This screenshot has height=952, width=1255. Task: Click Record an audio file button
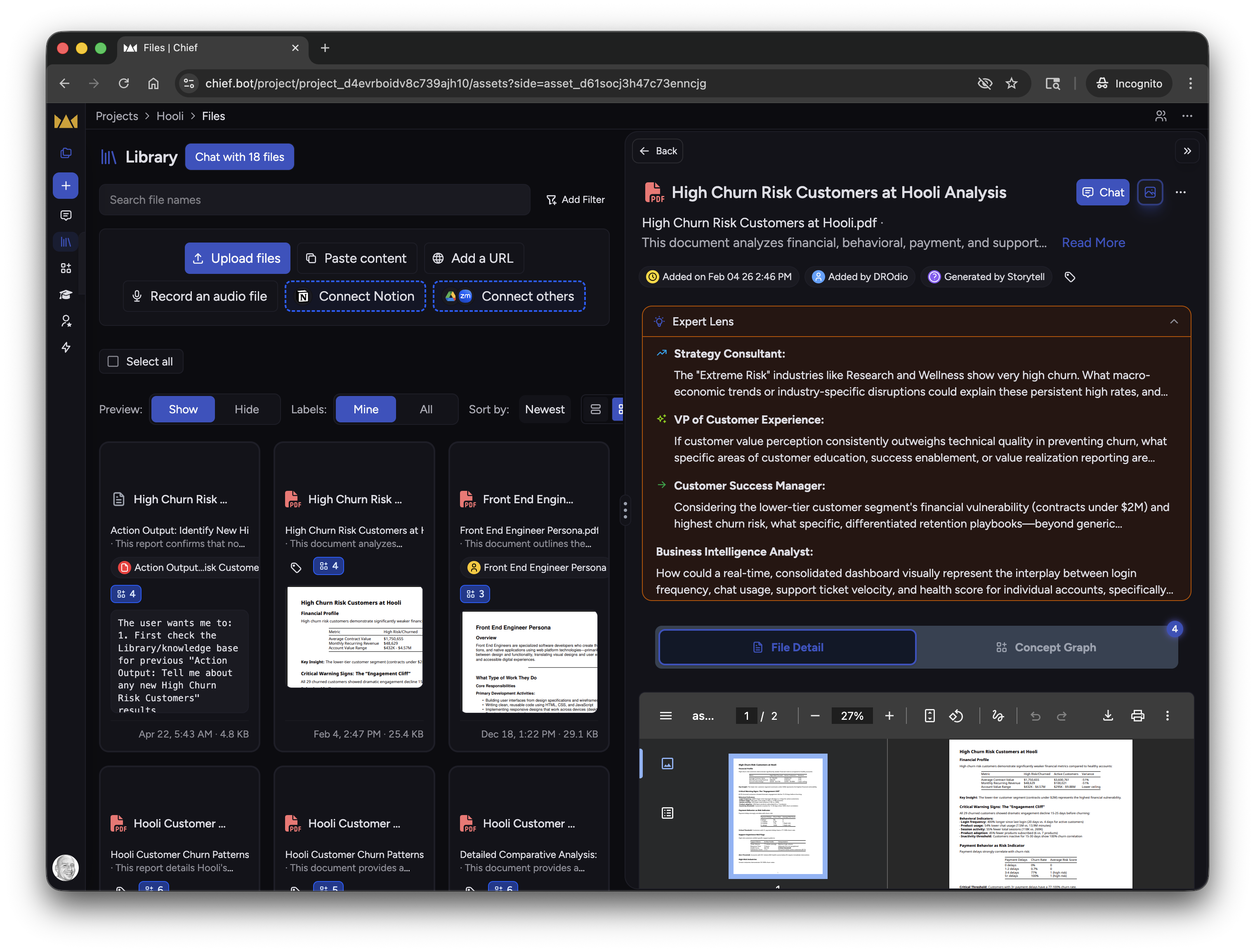[200, 296]
